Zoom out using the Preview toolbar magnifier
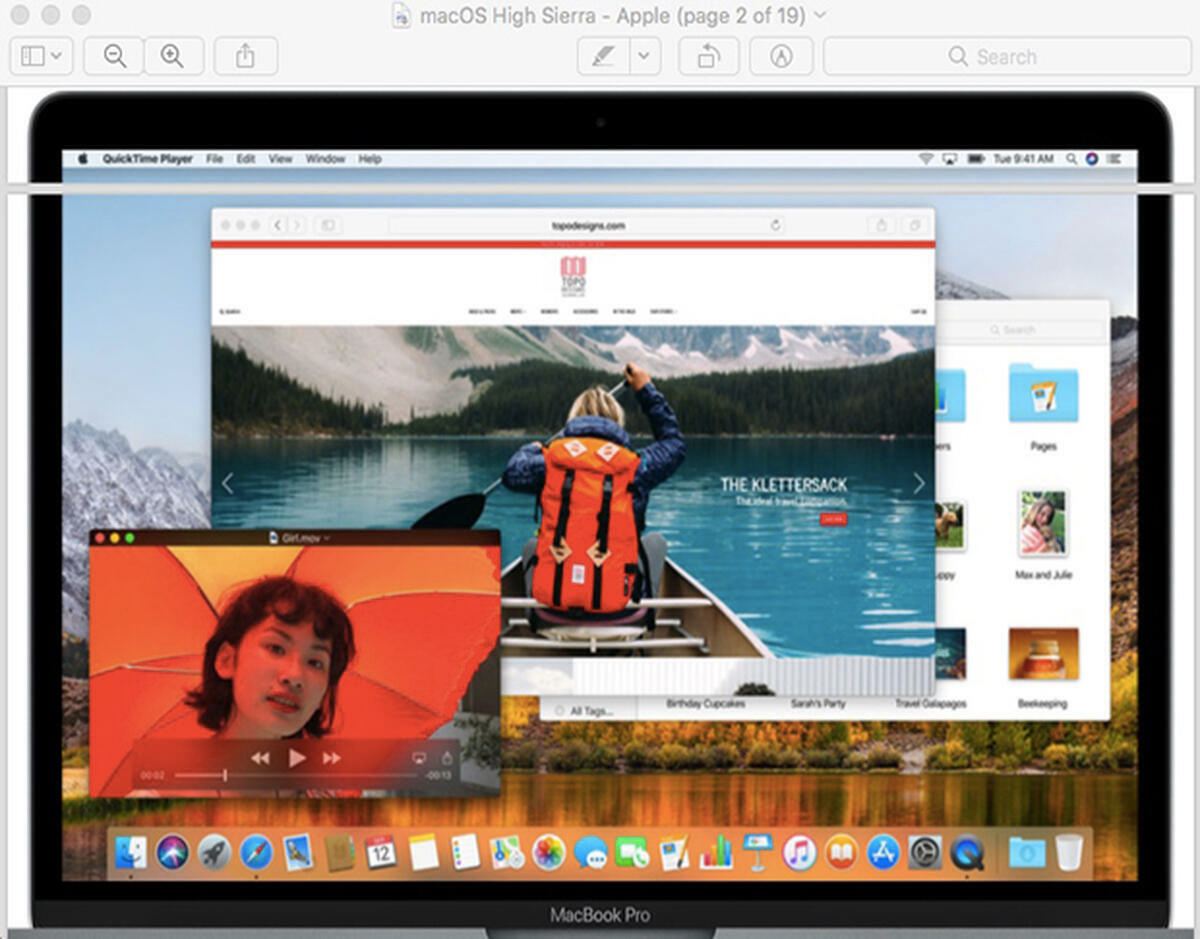This screenshot has width=1200, height=939. 115,56
